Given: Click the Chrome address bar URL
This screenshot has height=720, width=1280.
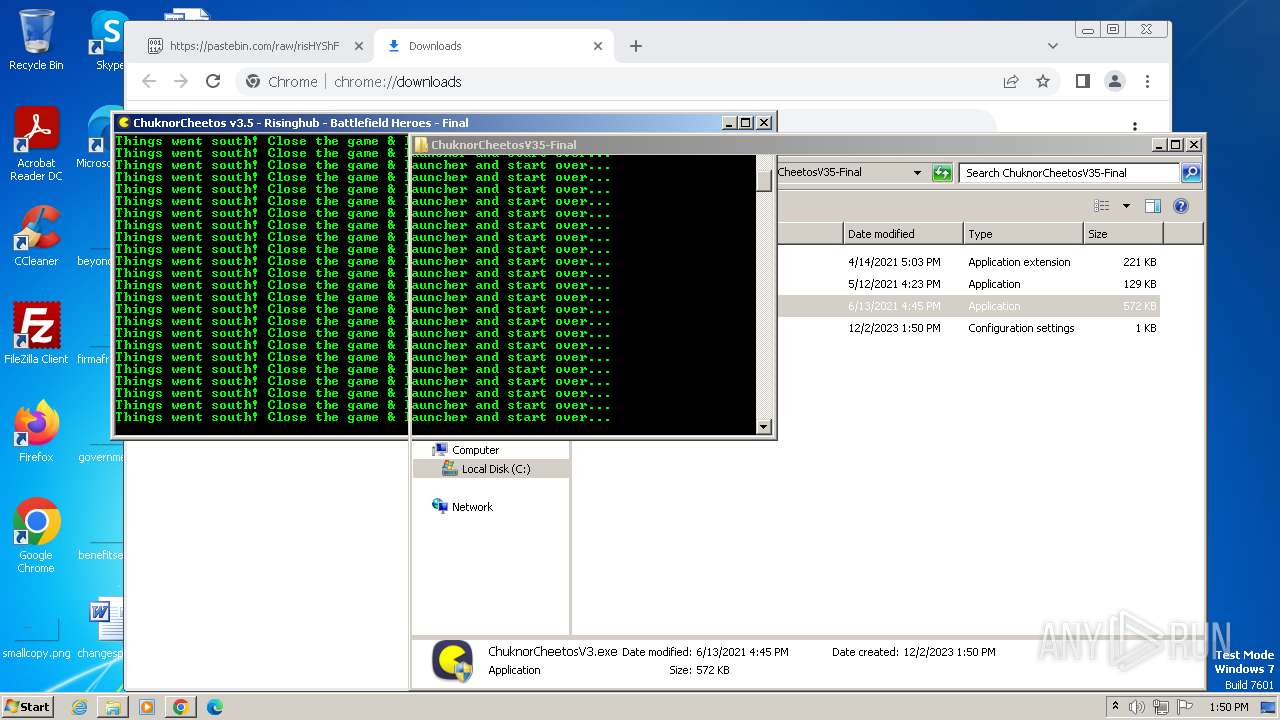Looking at the screenshot, I should [398, 82].
